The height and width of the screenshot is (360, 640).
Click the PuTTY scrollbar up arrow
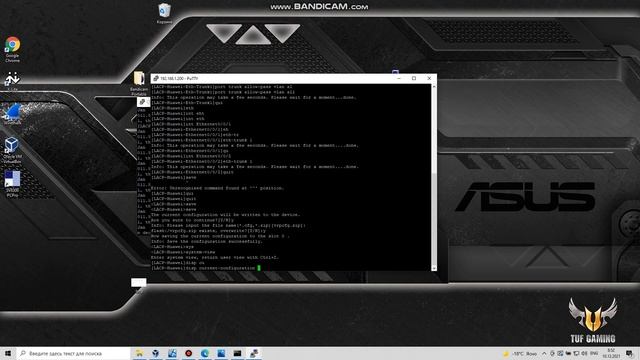433,87
